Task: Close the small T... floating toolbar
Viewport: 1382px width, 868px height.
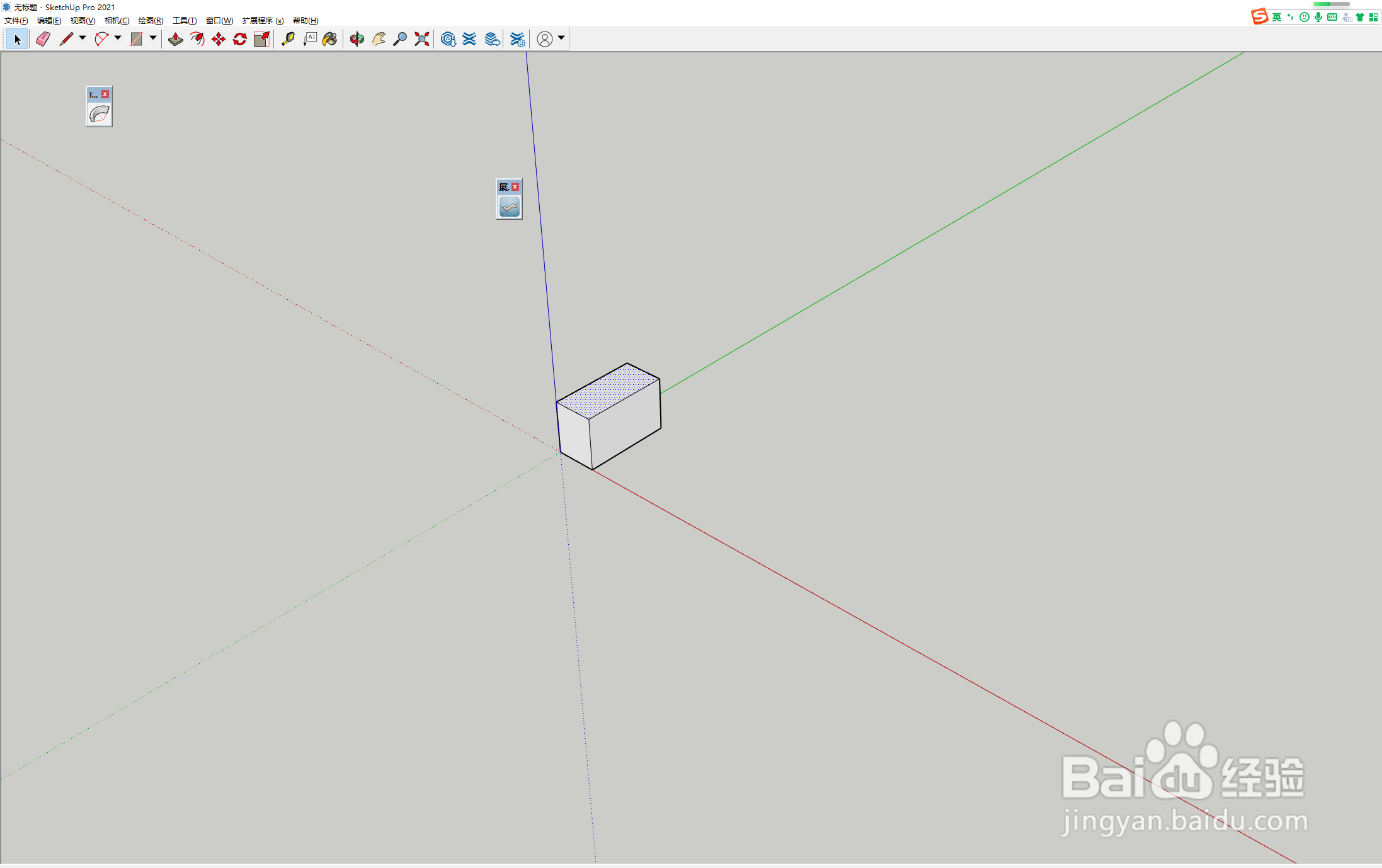Action: [x=105, y=94]
